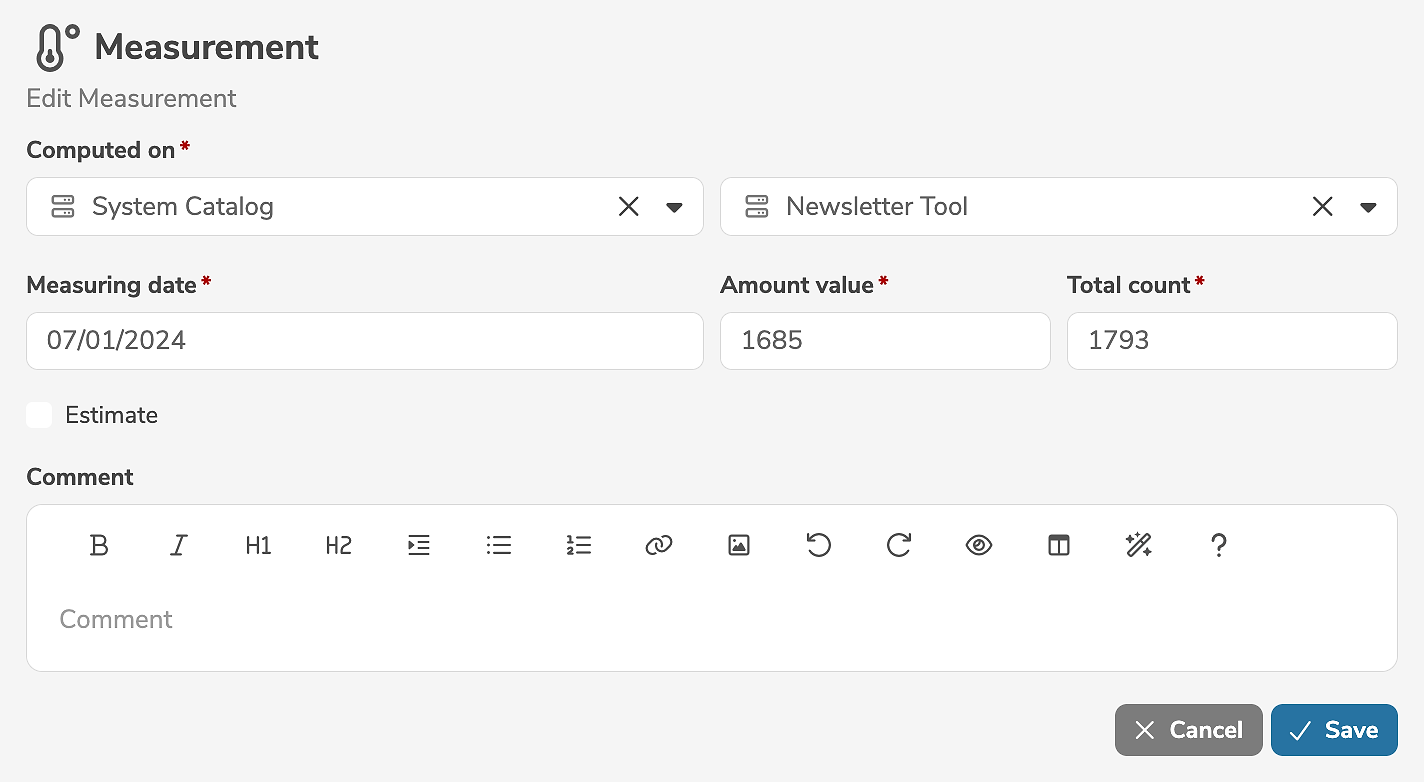This screenshot has height=782, width=1424.
Task: Expand the System Catalog dropdown
Action: point(674,207)
